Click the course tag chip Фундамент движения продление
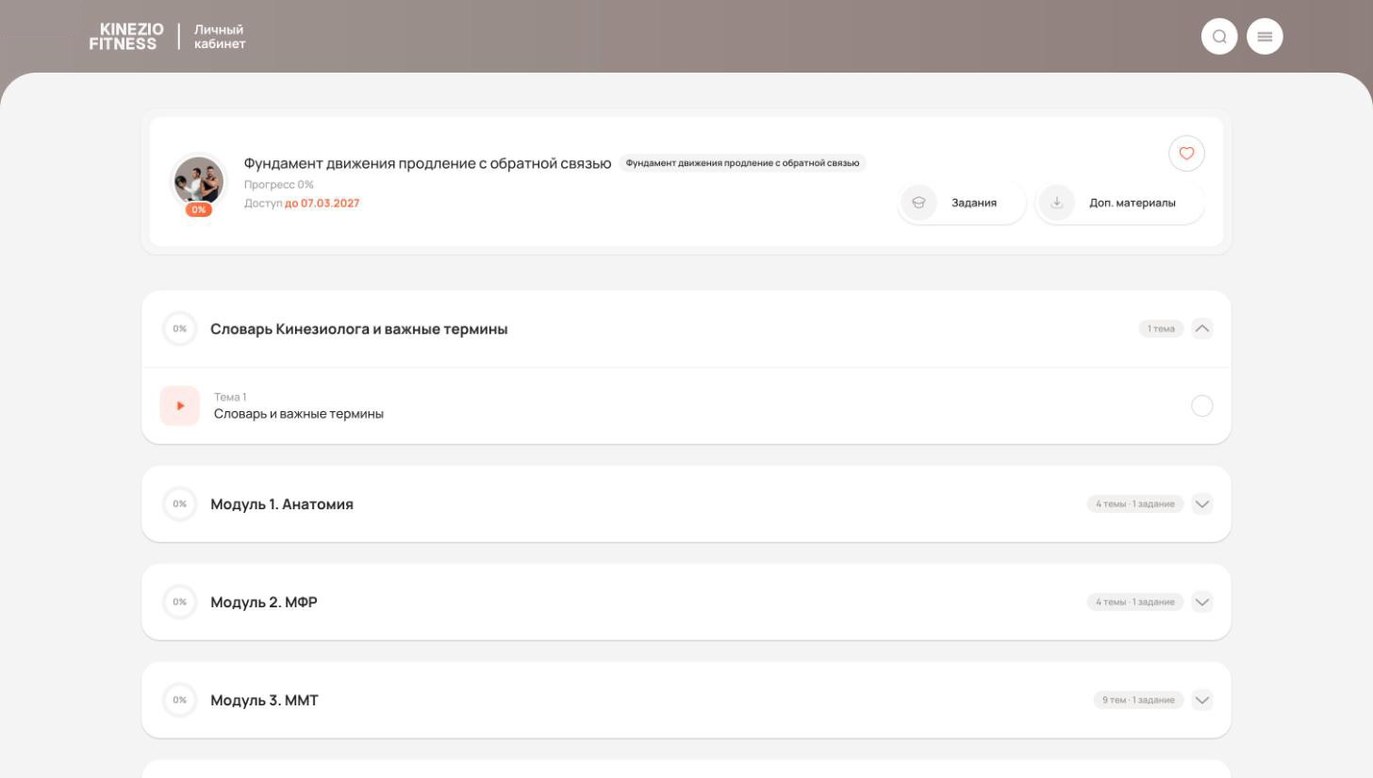This screenshot has height=778, width=1373. point(742,163)
